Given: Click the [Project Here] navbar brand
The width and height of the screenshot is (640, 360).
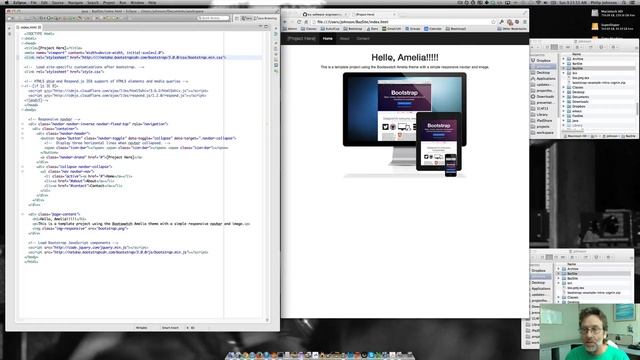Looking at the screenshot, I should [x=302, y=38].
